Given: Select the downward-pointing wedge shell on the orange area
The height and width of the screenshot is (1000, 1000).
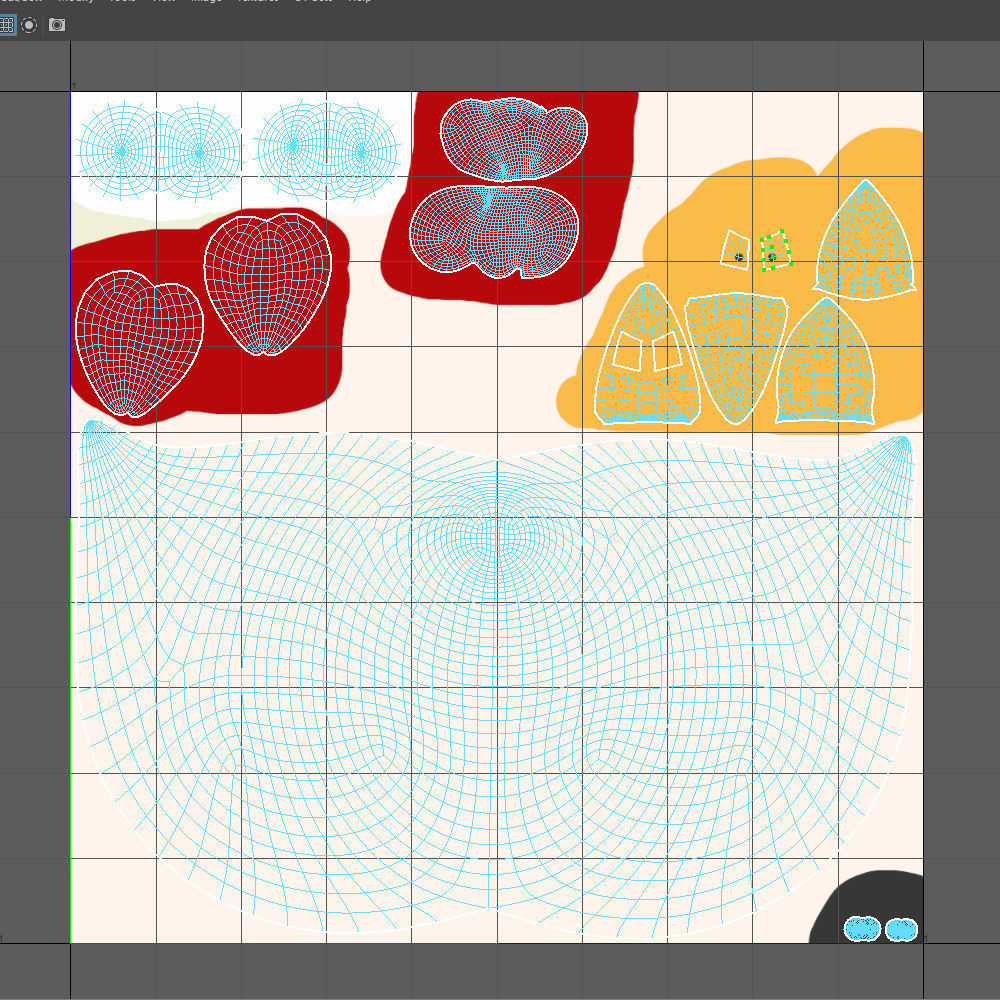Looking at the screenshot, I should click(x=736, y=358).
